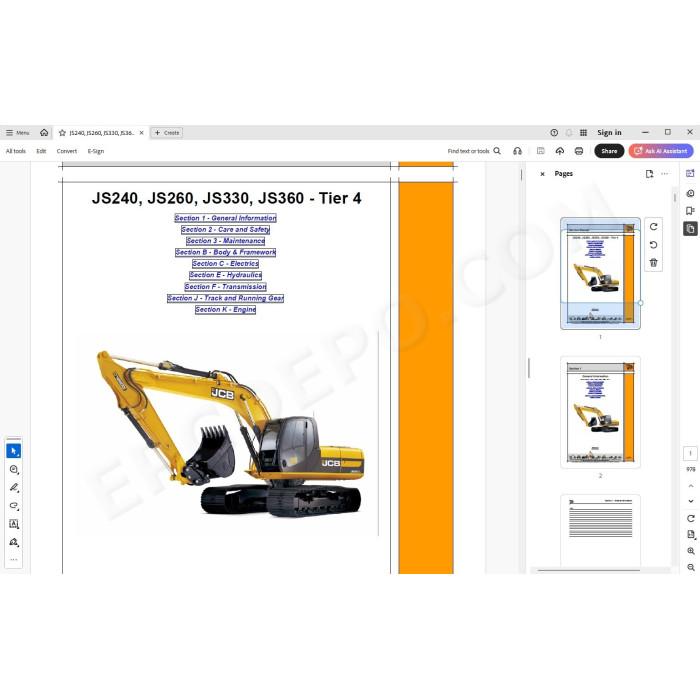Open the All tools menu
700x700 pixels.
pos(16,151)
